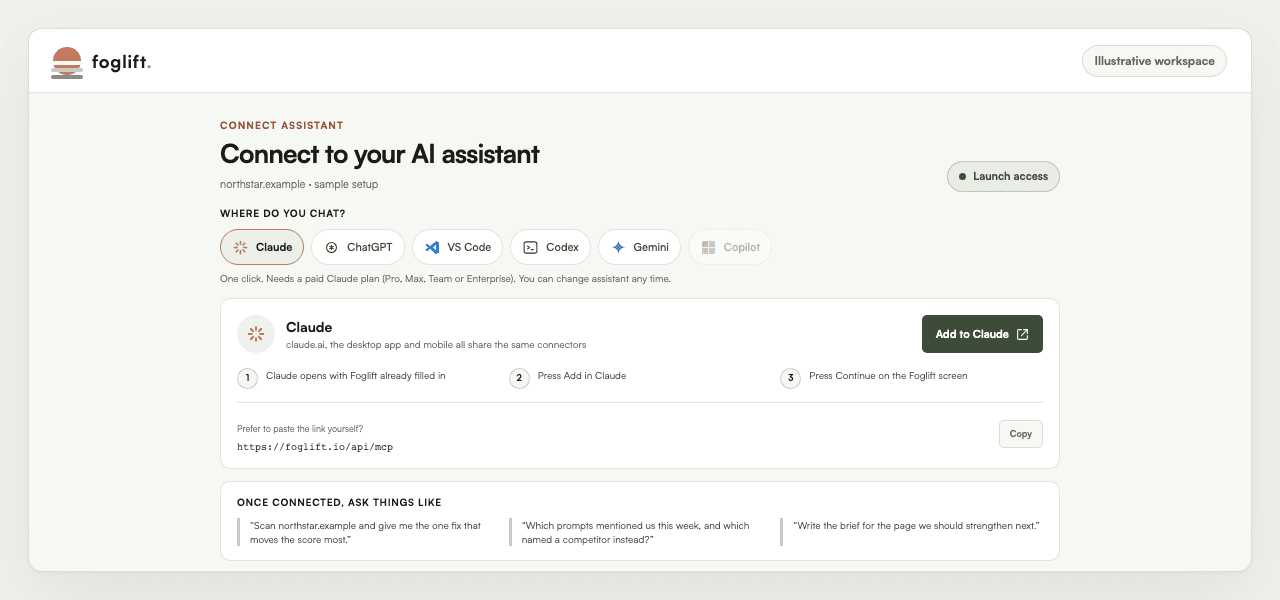Select the ChatGPT assistant tab
1280x600 pixels.
click(x=358, y=247)
